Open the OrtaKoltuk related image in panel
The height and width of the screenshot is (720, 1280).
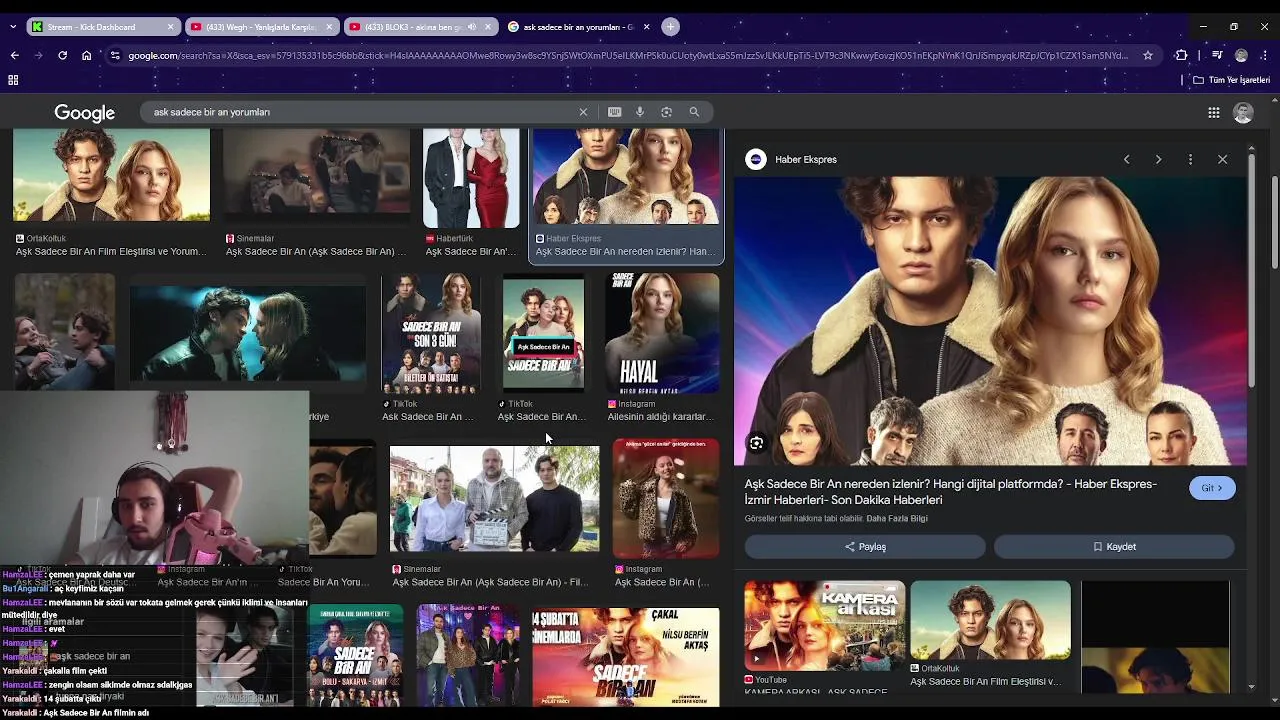point(990,621)
